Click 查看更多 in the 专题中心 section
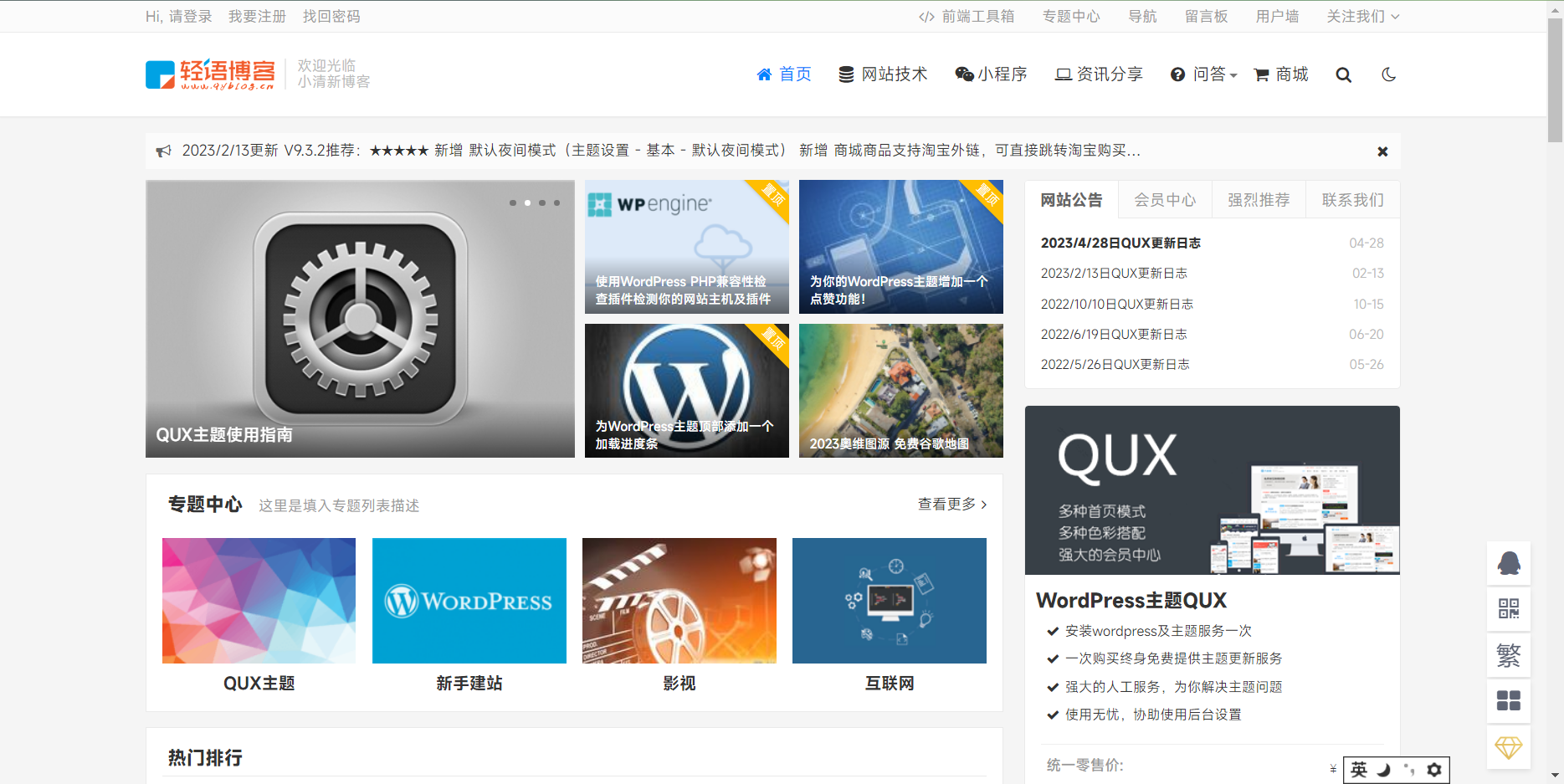 tap(946, 505)
